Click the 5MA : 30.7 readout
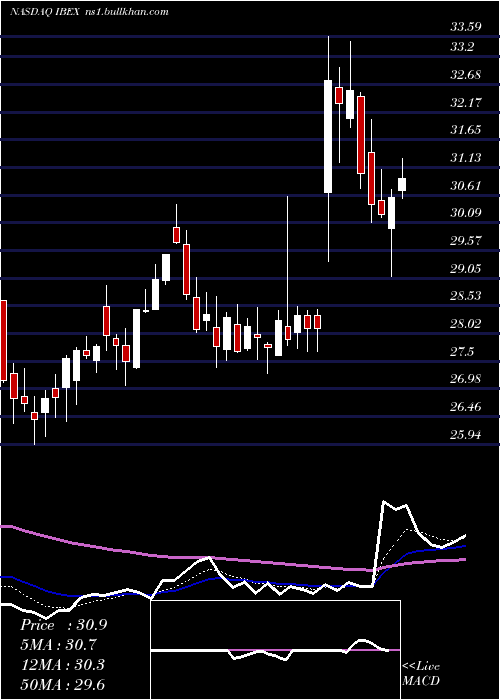Viewport: 500px width, 700px height. pos(58,645)
